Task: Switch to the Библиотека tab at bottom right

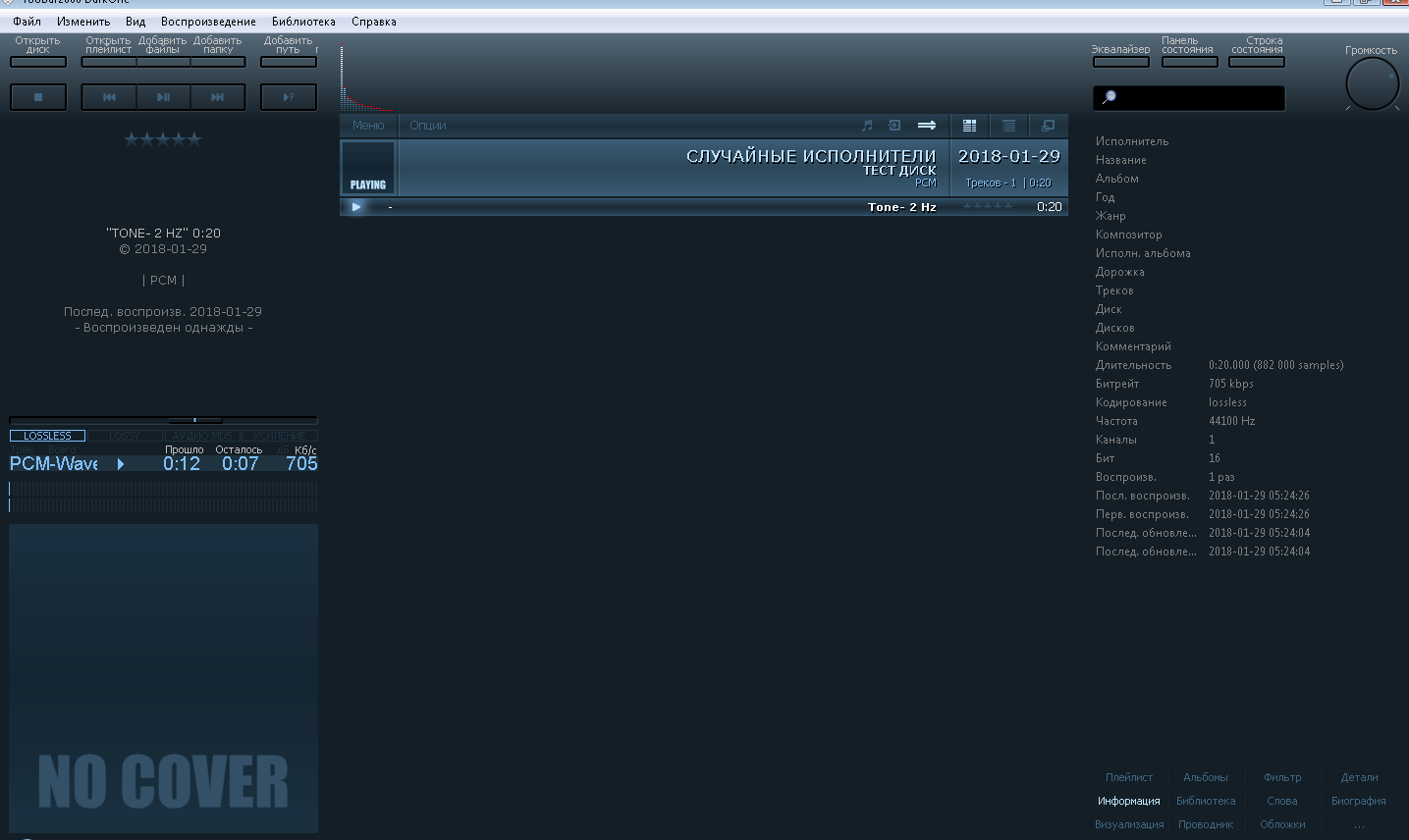Action: point(1206,801)
